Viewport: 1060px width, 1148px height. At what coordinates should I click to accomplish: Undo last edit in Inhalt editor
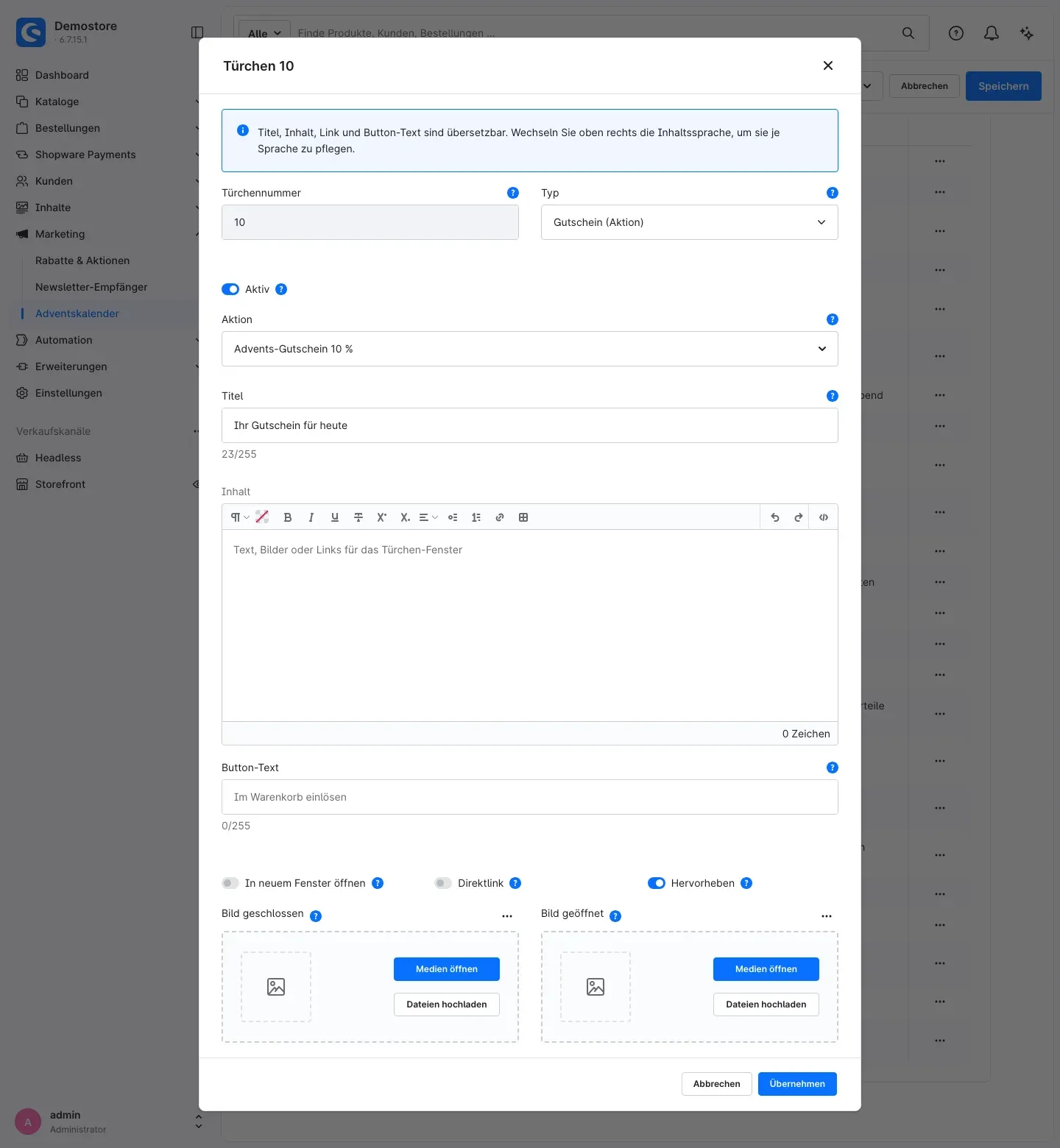coord(775,517)
